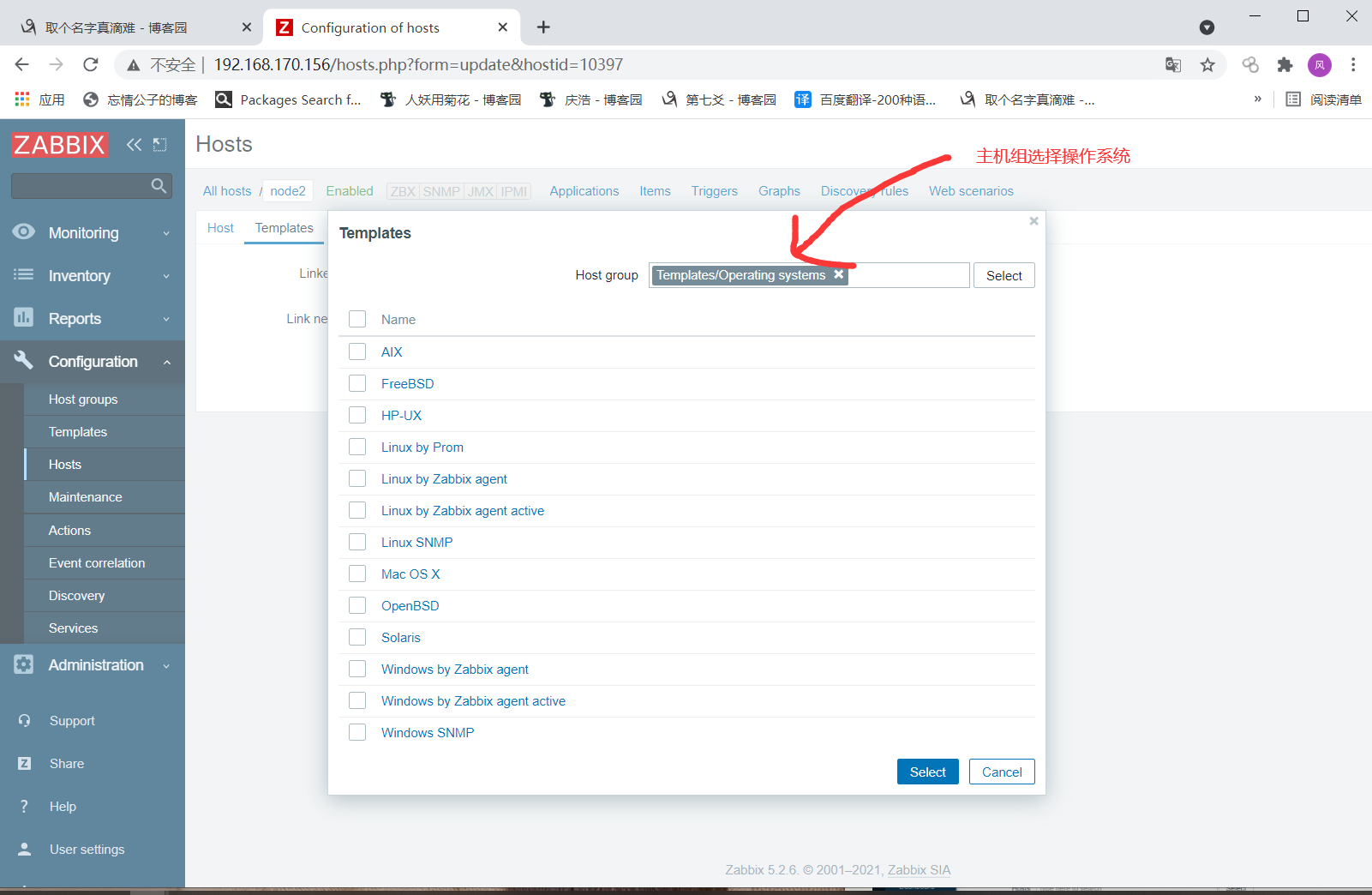Open Templates in Configuration menu
Screen dimensions: 1372x895
click(x=78, y=432)
